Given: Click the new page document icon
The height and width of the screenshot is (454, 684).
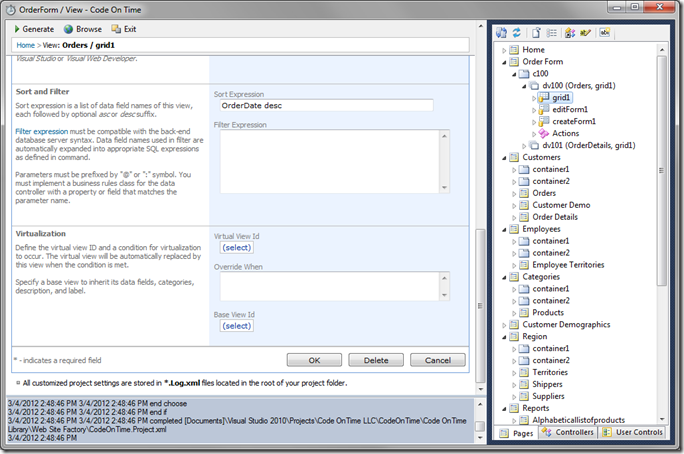Looking at the screenshot, I should [x=536, y=33].
